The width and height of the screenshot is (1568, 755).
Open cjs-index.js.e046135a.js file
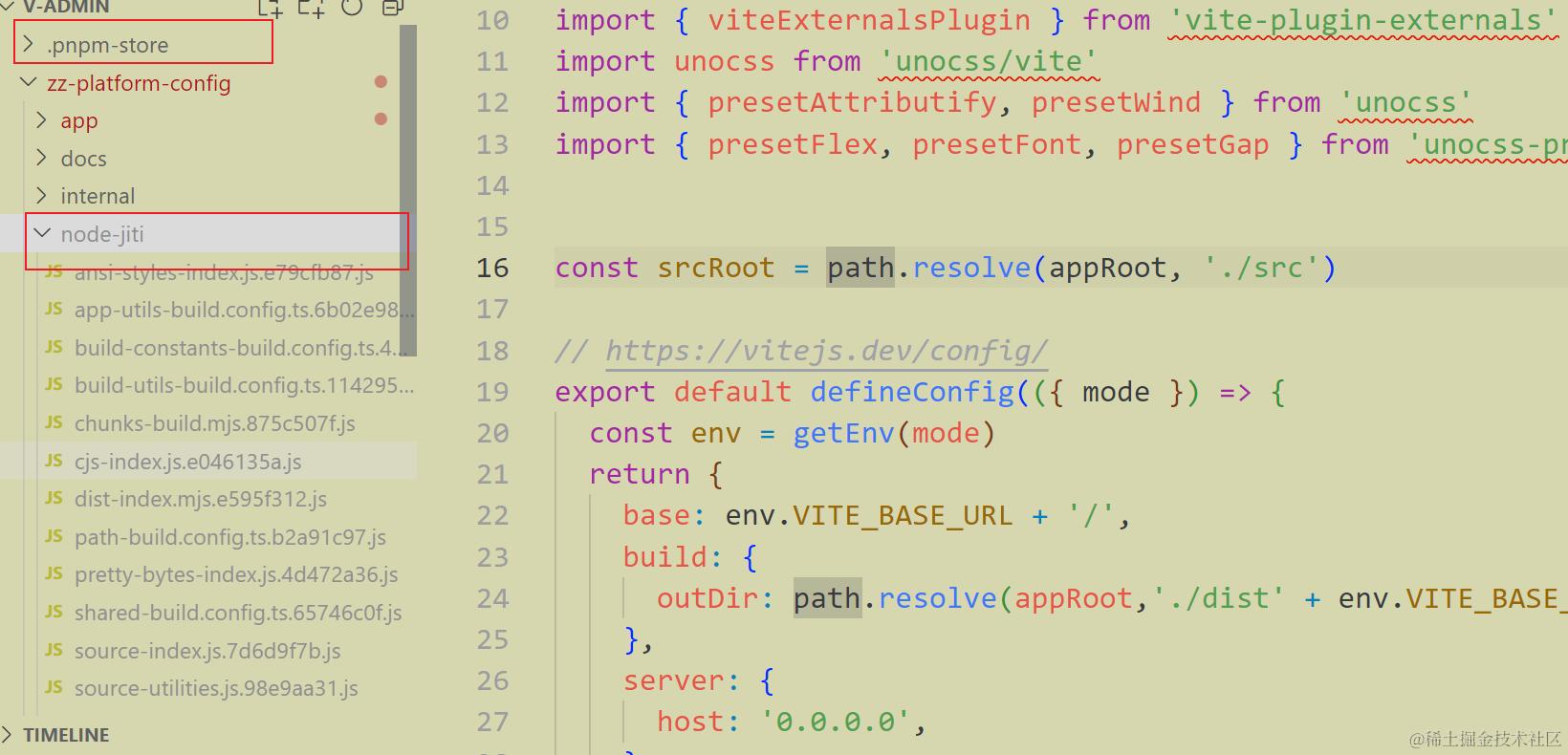click(x=188, y=462)
